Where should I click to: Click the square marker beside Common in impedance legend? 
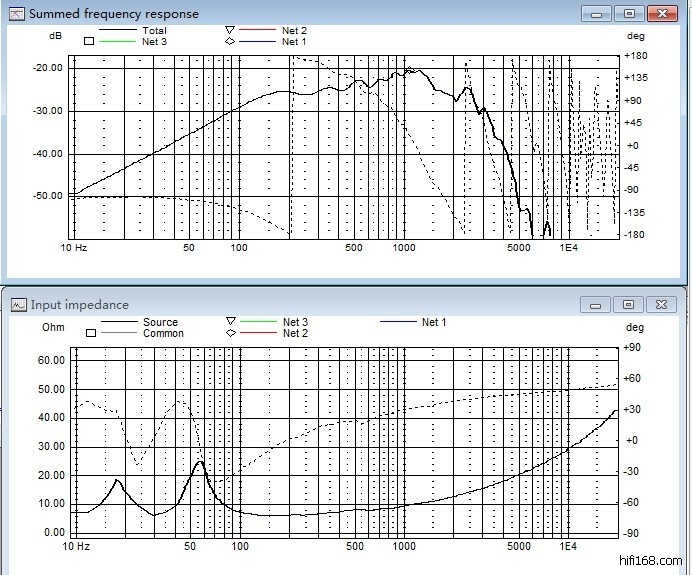point(89,333)
